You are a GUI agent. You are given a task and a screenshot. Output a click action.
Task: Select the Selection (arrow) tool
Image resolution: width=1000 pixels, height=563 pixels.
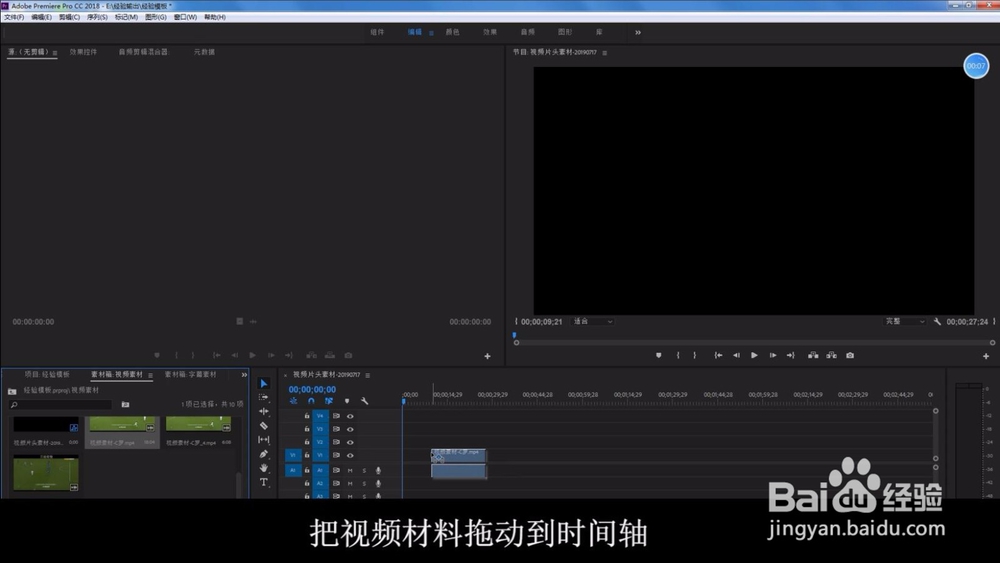(263, 383)
